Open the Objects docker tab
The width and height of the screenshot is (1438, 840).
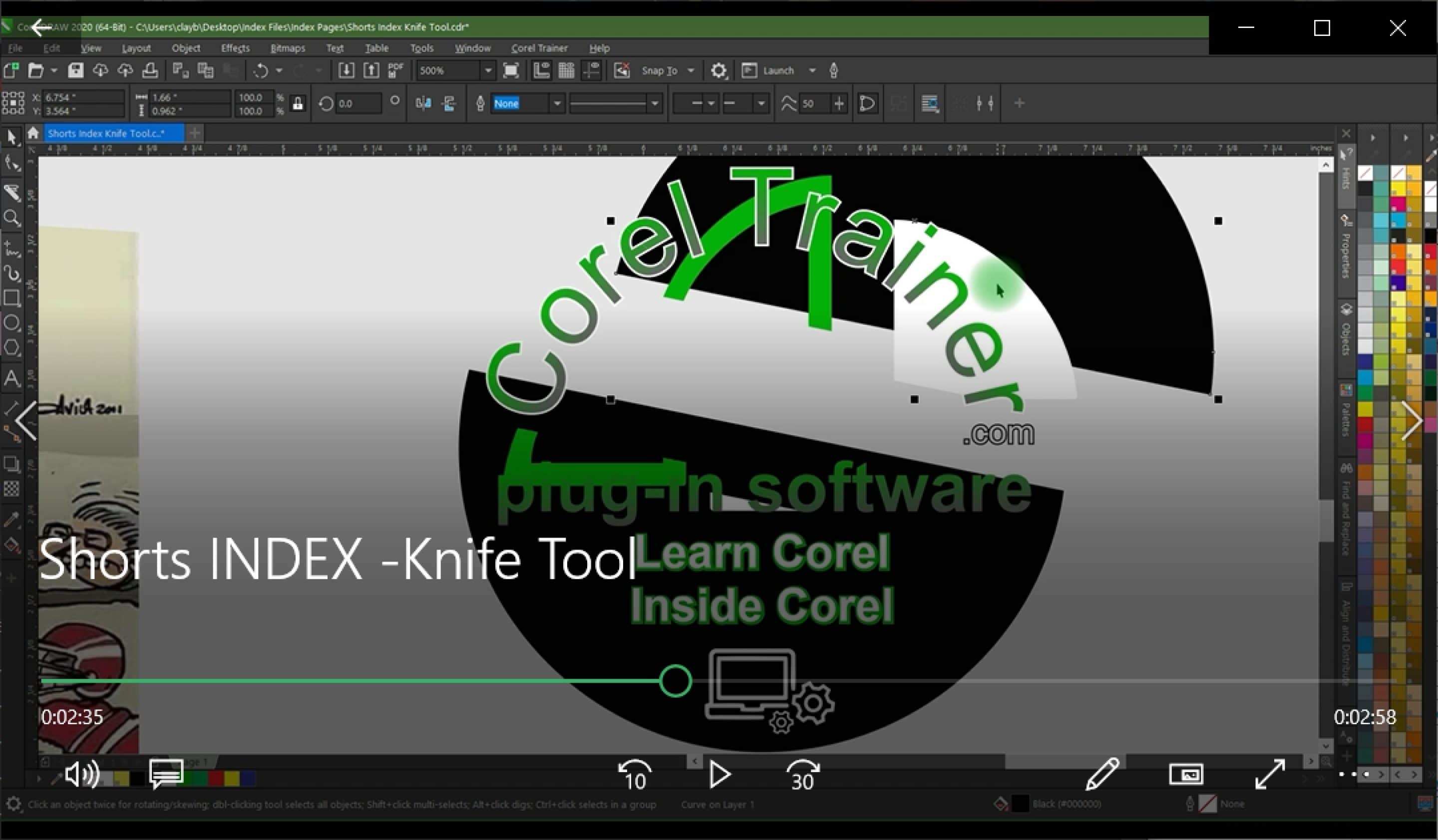(1347, 329)
